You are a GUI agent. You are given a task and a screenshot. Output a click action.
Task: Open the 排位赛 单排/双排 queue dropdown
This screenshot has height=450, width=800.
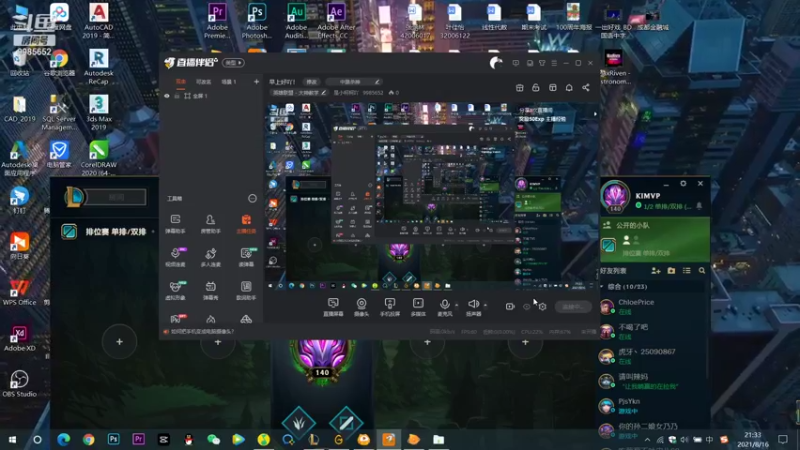pyautogui.click(x=116, y=232)
